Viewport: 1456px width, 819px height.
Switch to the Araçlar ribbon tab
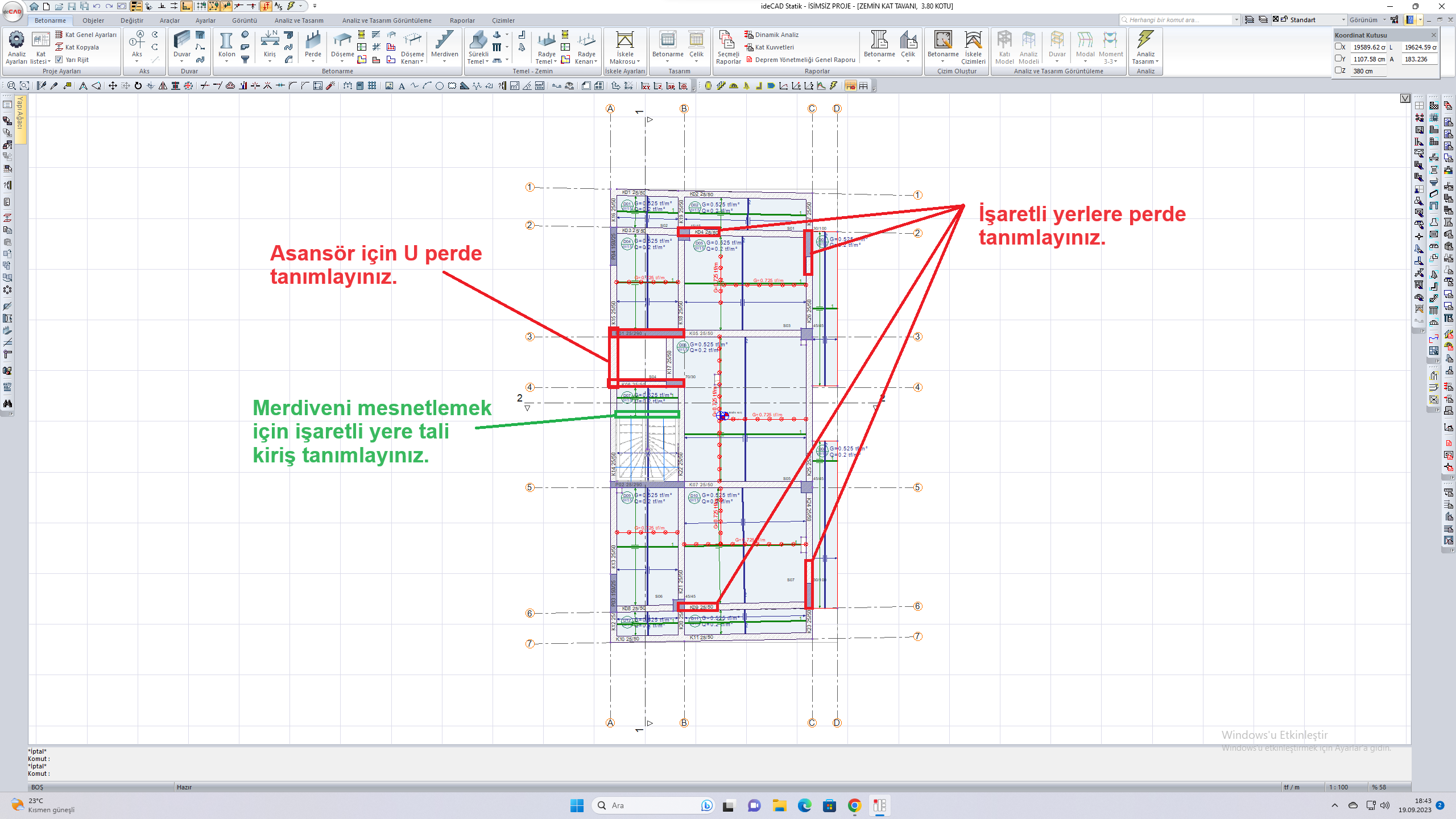tap(169, 20)
